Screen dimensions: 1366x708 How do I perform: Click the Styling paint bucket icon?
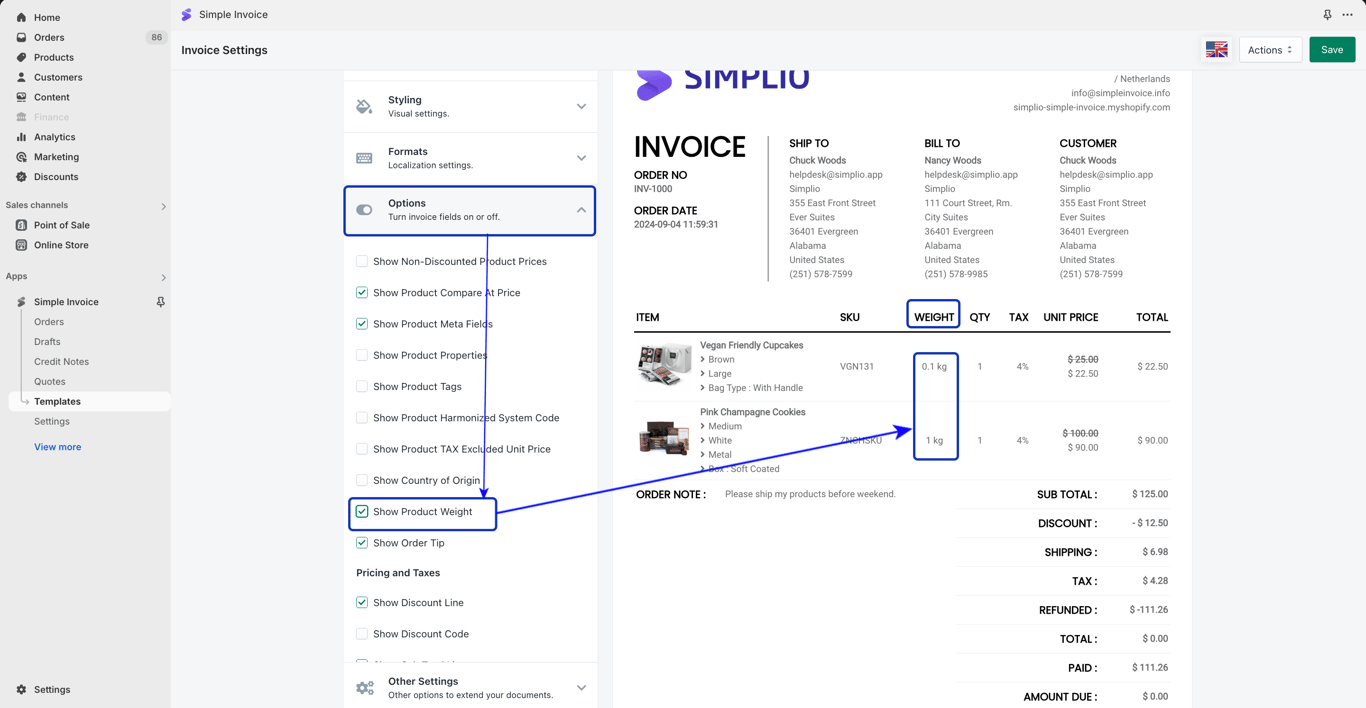point(364,106)
